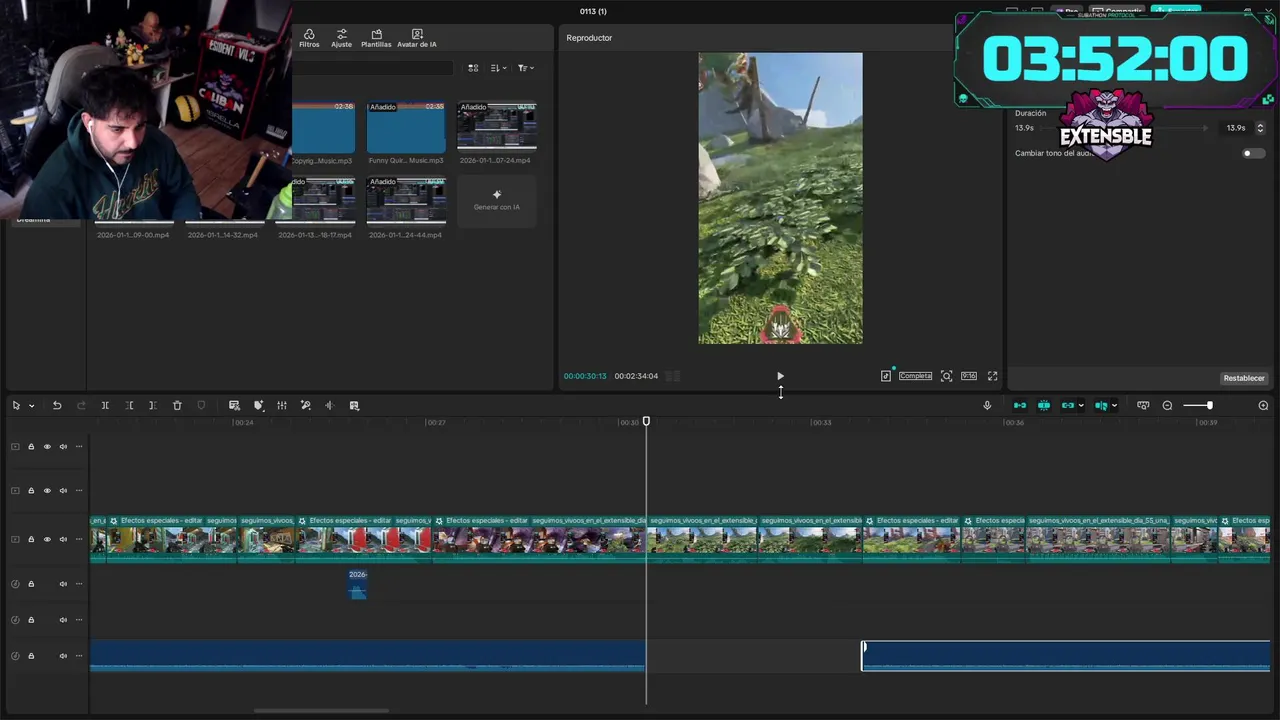The width and height of the screenshot is (1280, 720).
Task: Open the preview axis options dropdown arrow
Action: pyautogui.click(x=1114, y=406)
